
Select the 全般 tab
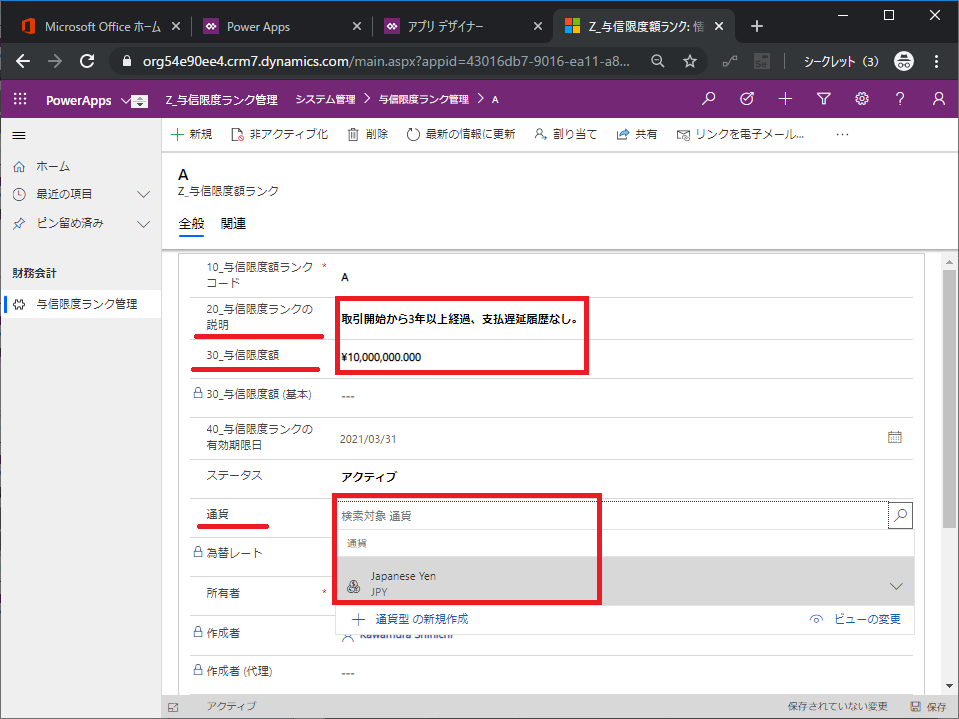[x=191, y=224]
